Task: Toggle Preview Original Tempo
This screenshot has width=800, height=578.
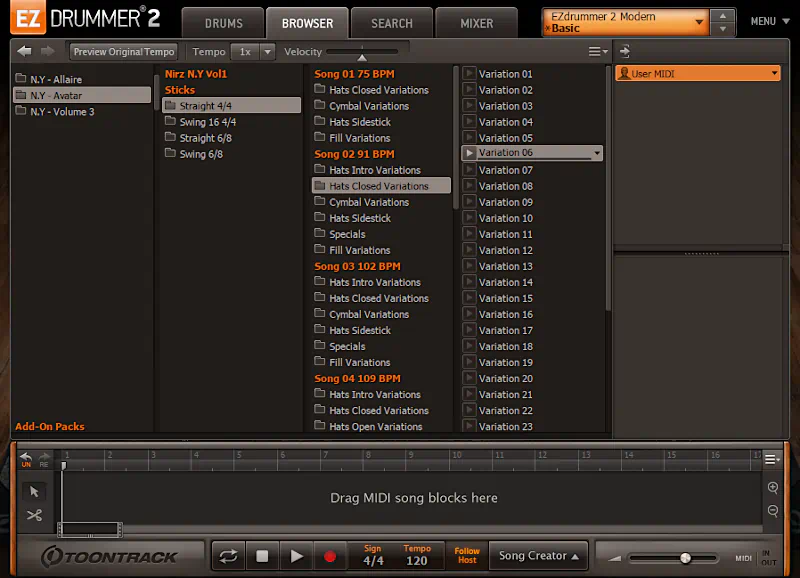Action: click(124, 52)
